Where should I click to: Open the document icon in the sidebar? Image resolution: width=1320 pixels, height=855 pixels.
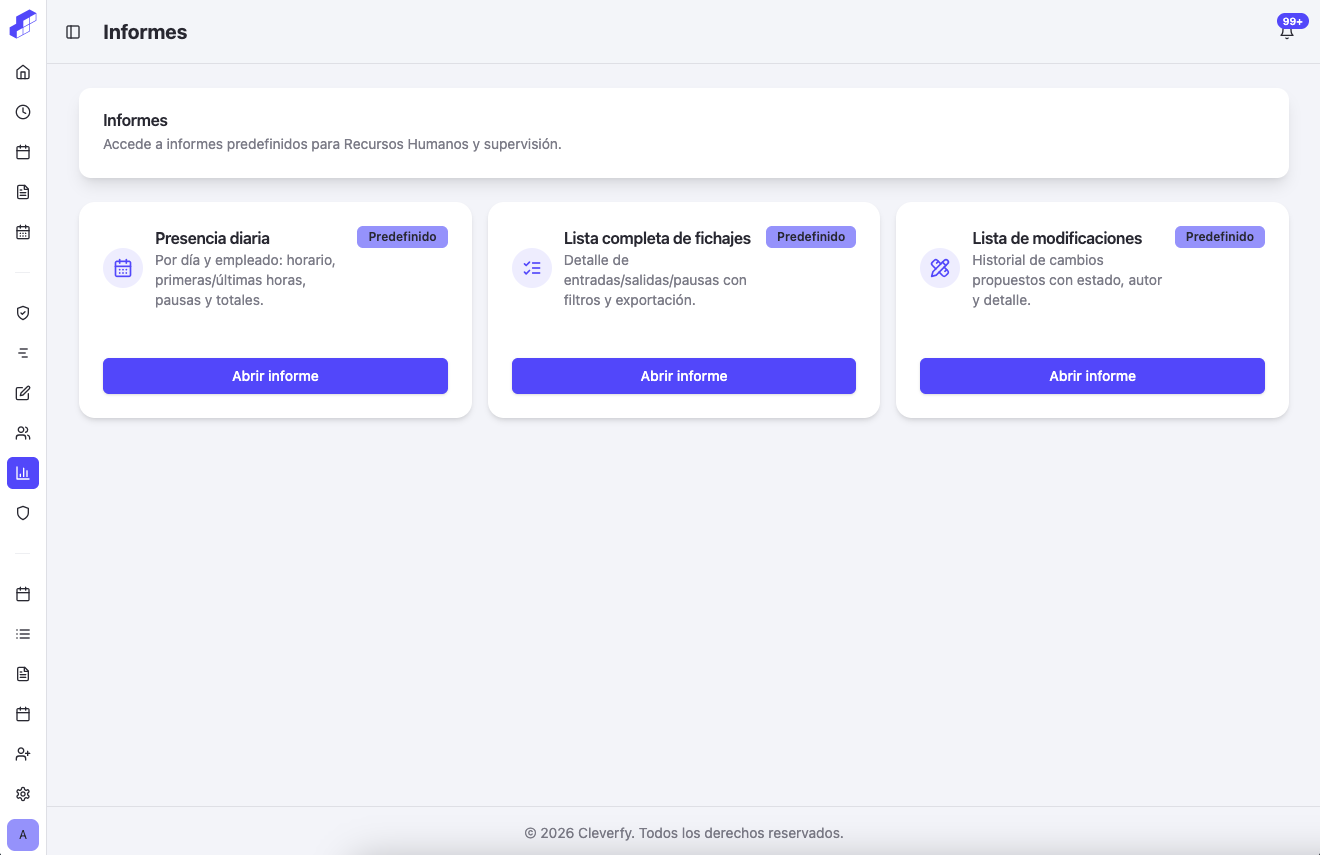click(22, 192)
